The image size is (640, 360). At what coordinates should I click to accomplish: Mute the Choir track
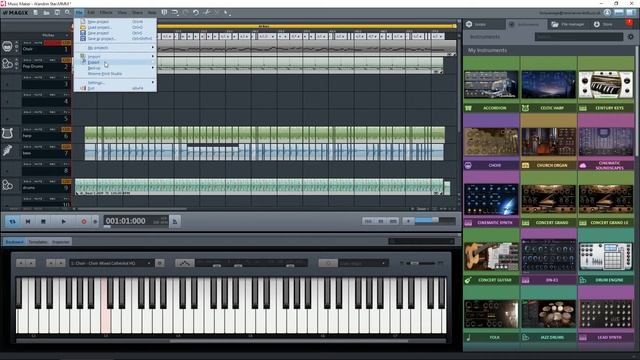tap(38, 42)
